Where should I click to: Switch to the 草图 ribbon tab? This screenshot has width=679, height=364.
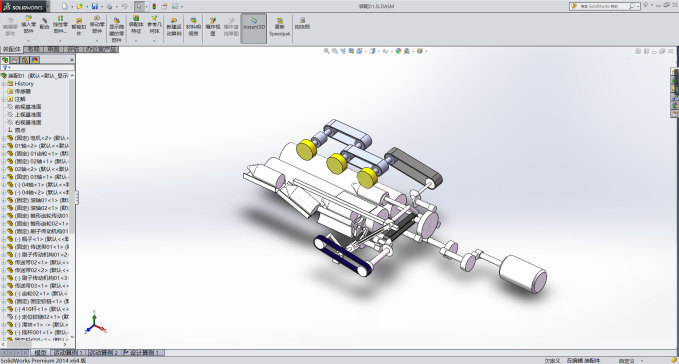click(x=53, y=49)
